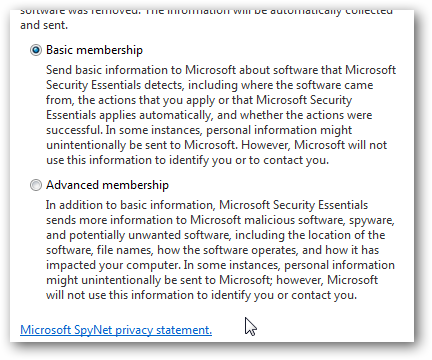Click the line "use this information to identify you"
432x360 pixels.
[x=187, y=160]
